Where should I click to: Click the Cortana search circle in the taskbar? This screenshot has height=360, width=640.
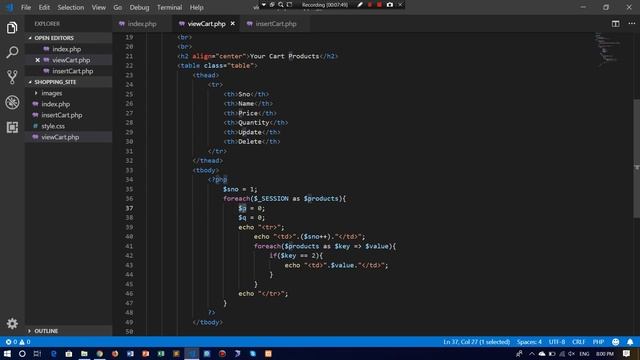[x=22, y=354]
